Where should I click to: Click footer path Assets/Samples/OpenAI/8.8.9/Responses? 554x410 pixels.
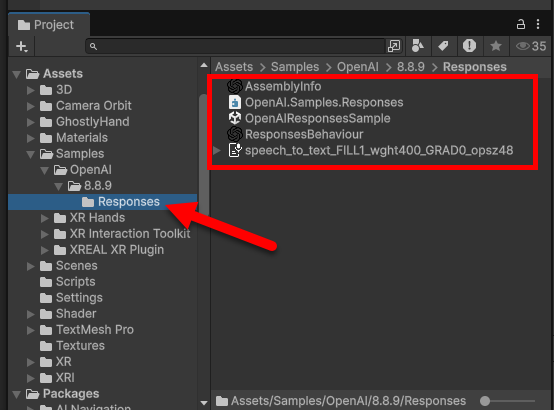(348, 401)
